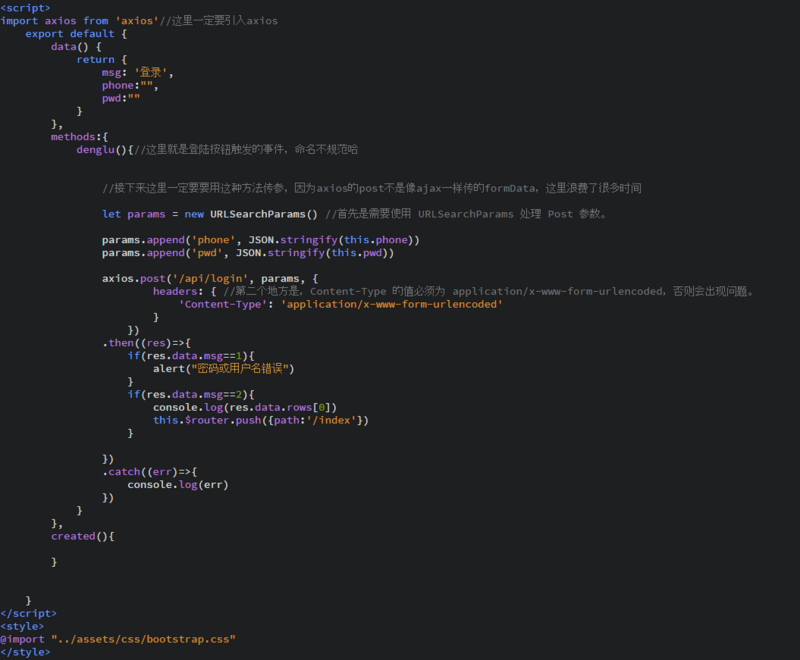
Task: Click the "headers: {" key
Action: click(x=185, y=291)
